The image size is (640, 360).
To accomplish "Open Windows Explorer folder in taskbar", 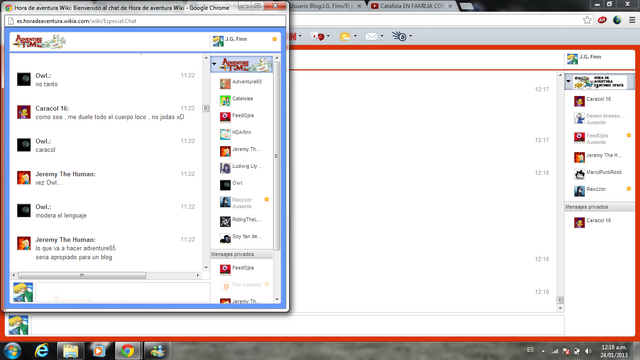I will pos(70,351).
